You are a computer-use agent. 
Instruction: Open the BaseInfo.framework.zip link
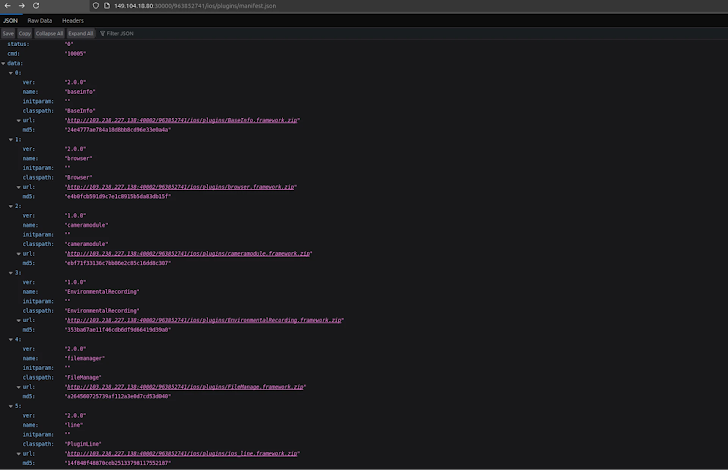click(x=182, y=120)
